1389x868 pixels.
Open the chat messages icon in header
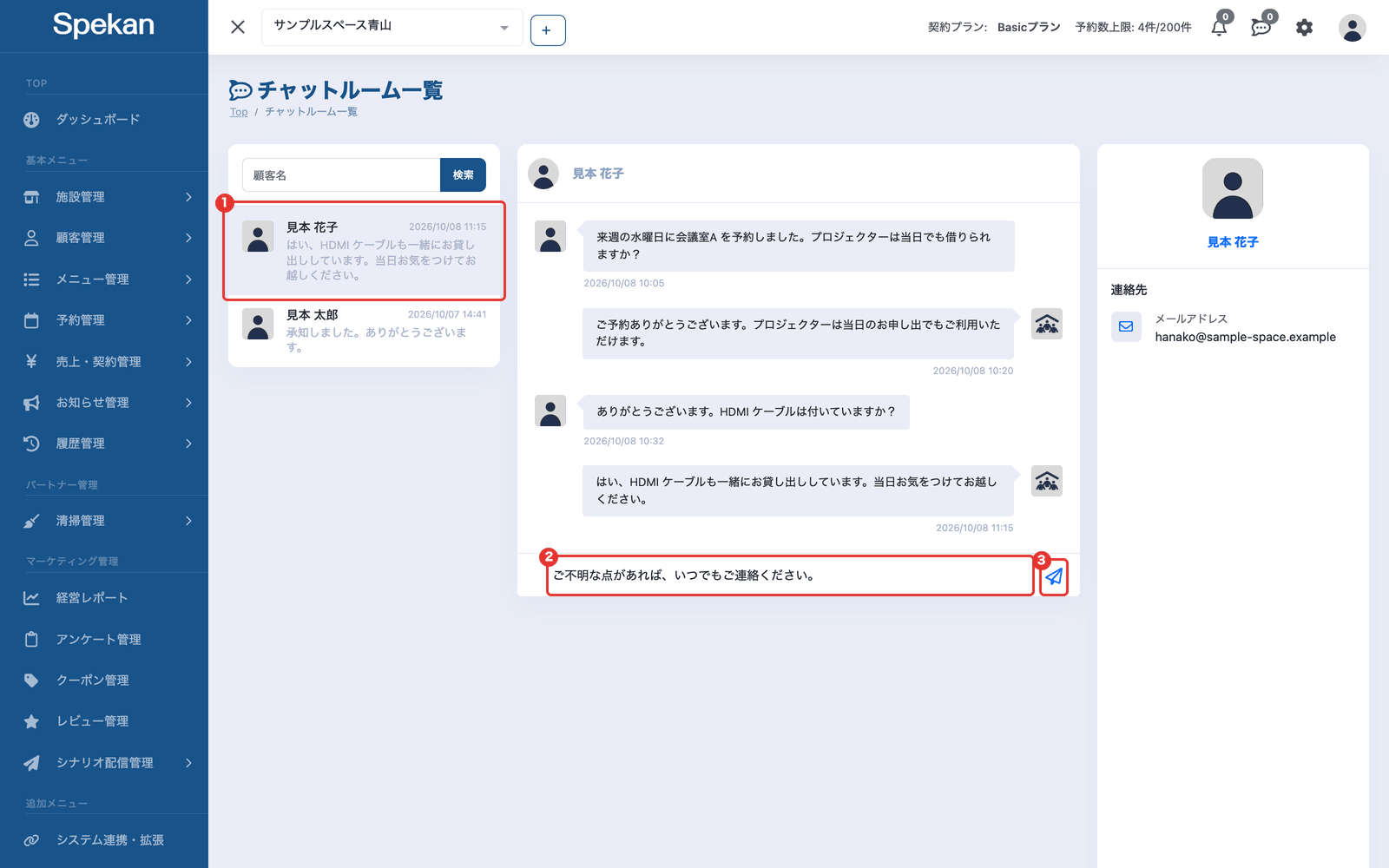[1261, 27]
